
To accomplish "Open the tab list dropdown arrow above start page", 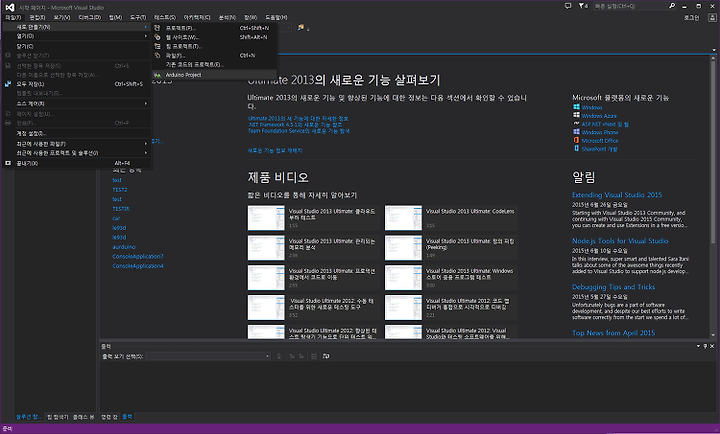I will tap(714, 50).
